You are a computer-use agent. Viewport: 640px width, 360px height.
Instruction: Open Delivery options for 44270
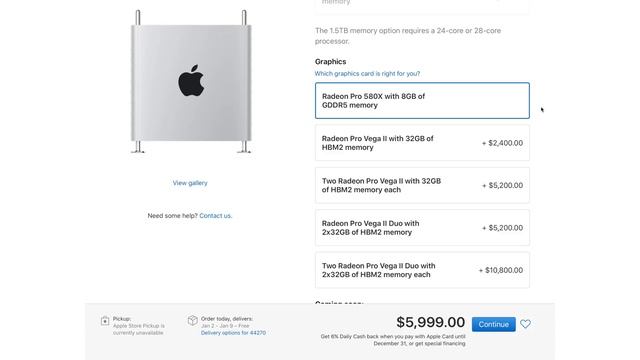pyautogui.click(x=233, y=333)
